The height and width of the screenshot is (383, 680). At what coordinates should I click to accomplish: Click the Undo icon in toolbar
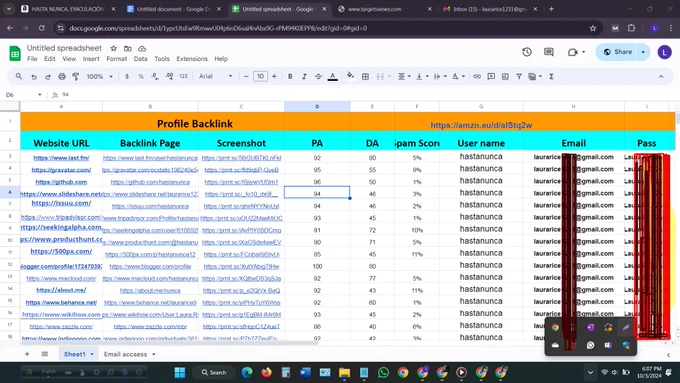tap(34, 76)
